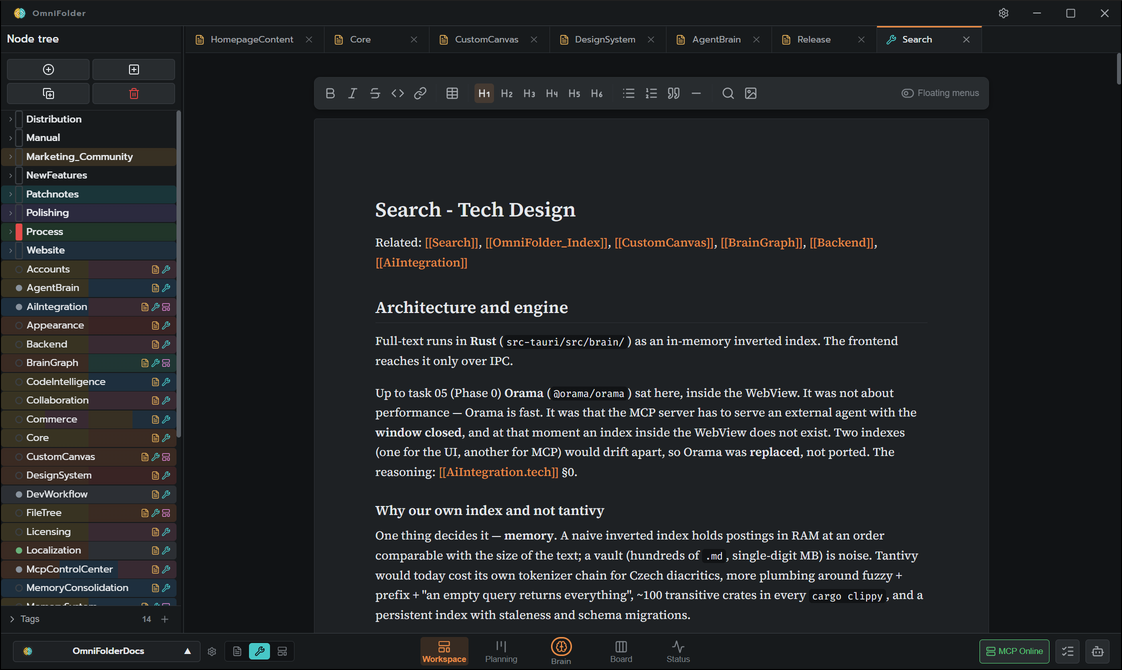Expand the Tags section
This screenshot has width=1122, height=670.
(12, 619)
